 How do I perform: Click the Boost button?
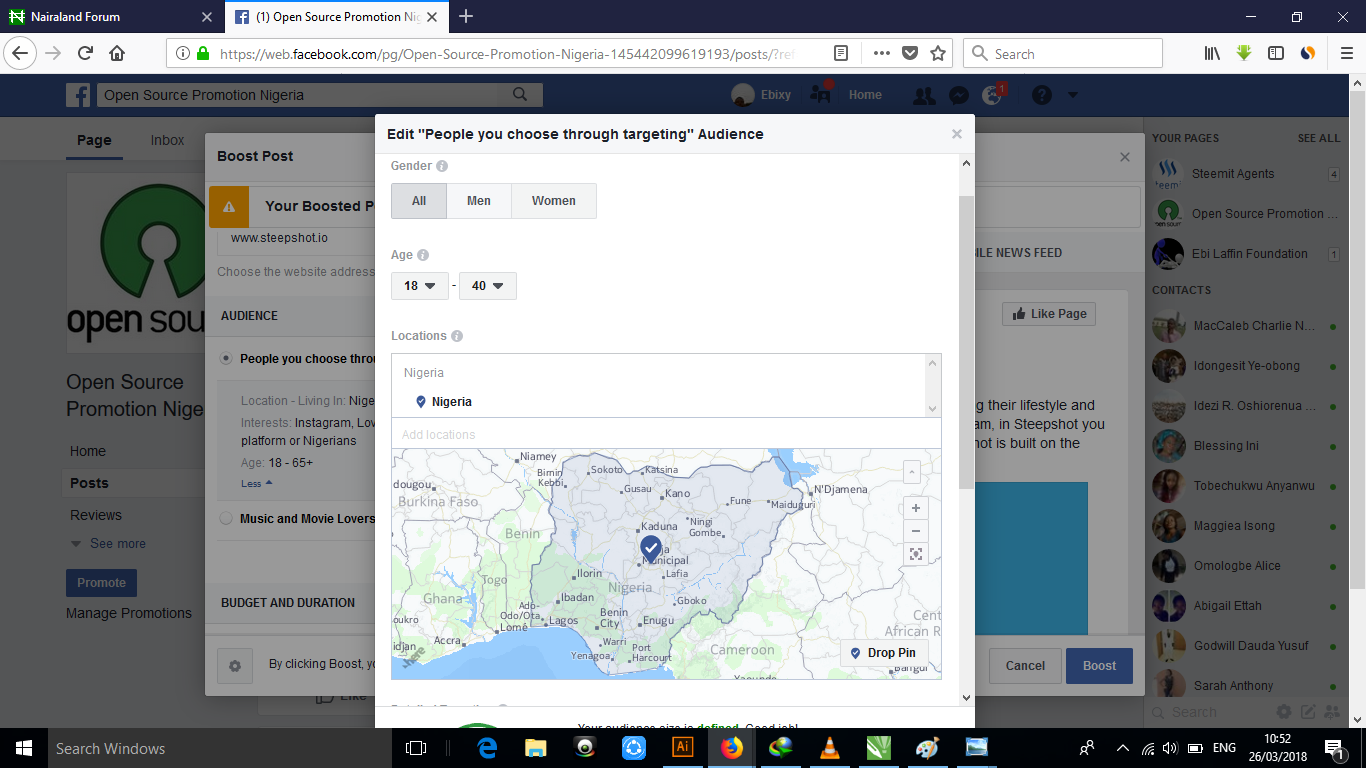[x=1099, y=666]
